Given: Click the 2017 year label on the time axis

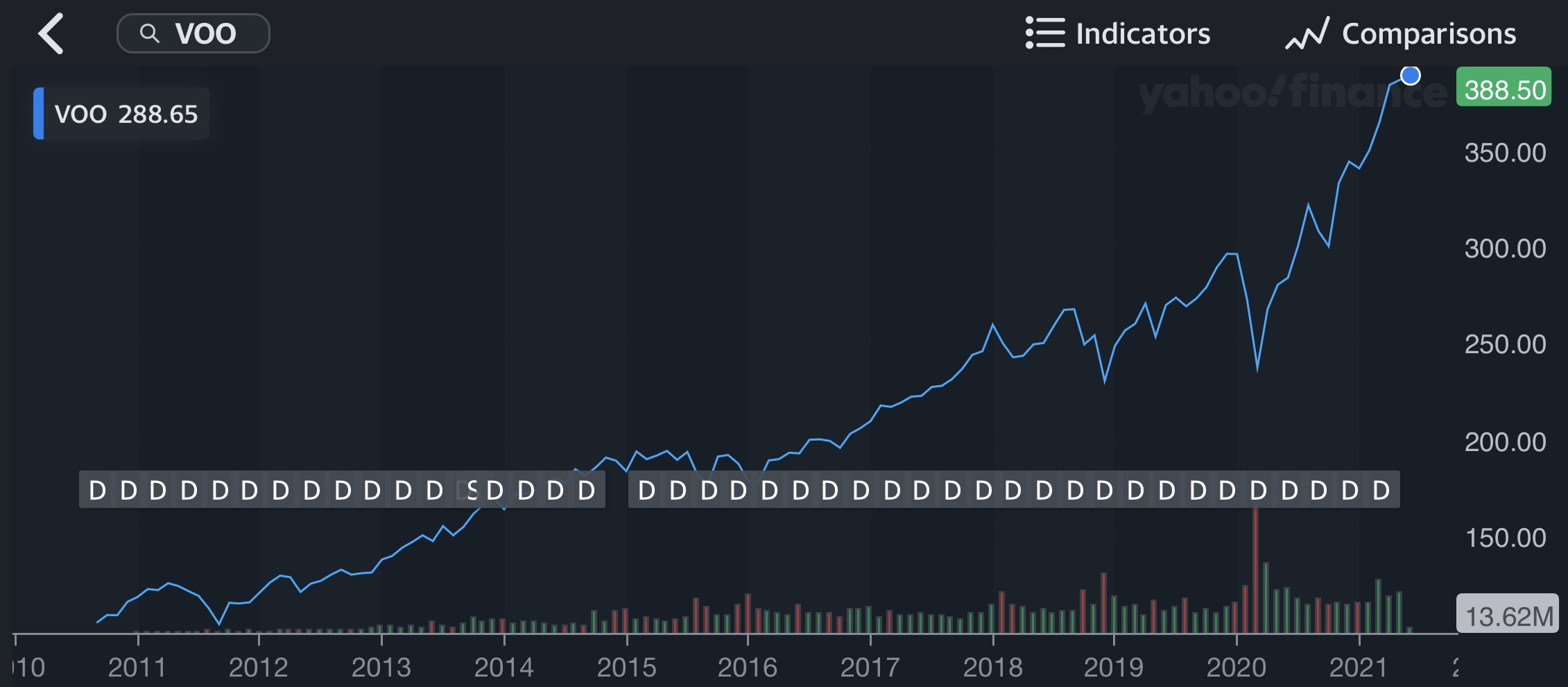Looking at the screenshot, I should [870, 668].
